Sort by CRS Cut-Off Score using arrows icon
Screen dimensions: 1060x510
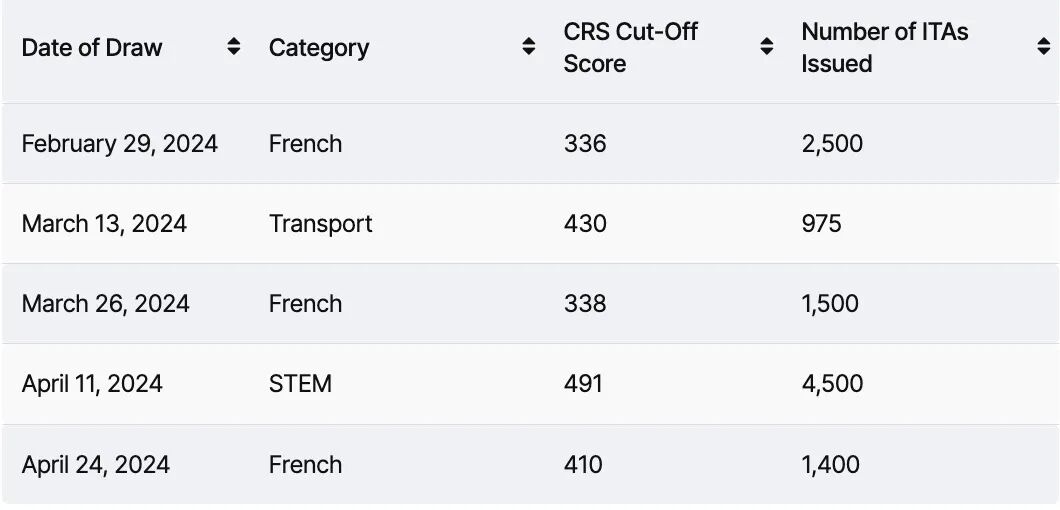tap(767, 47)
